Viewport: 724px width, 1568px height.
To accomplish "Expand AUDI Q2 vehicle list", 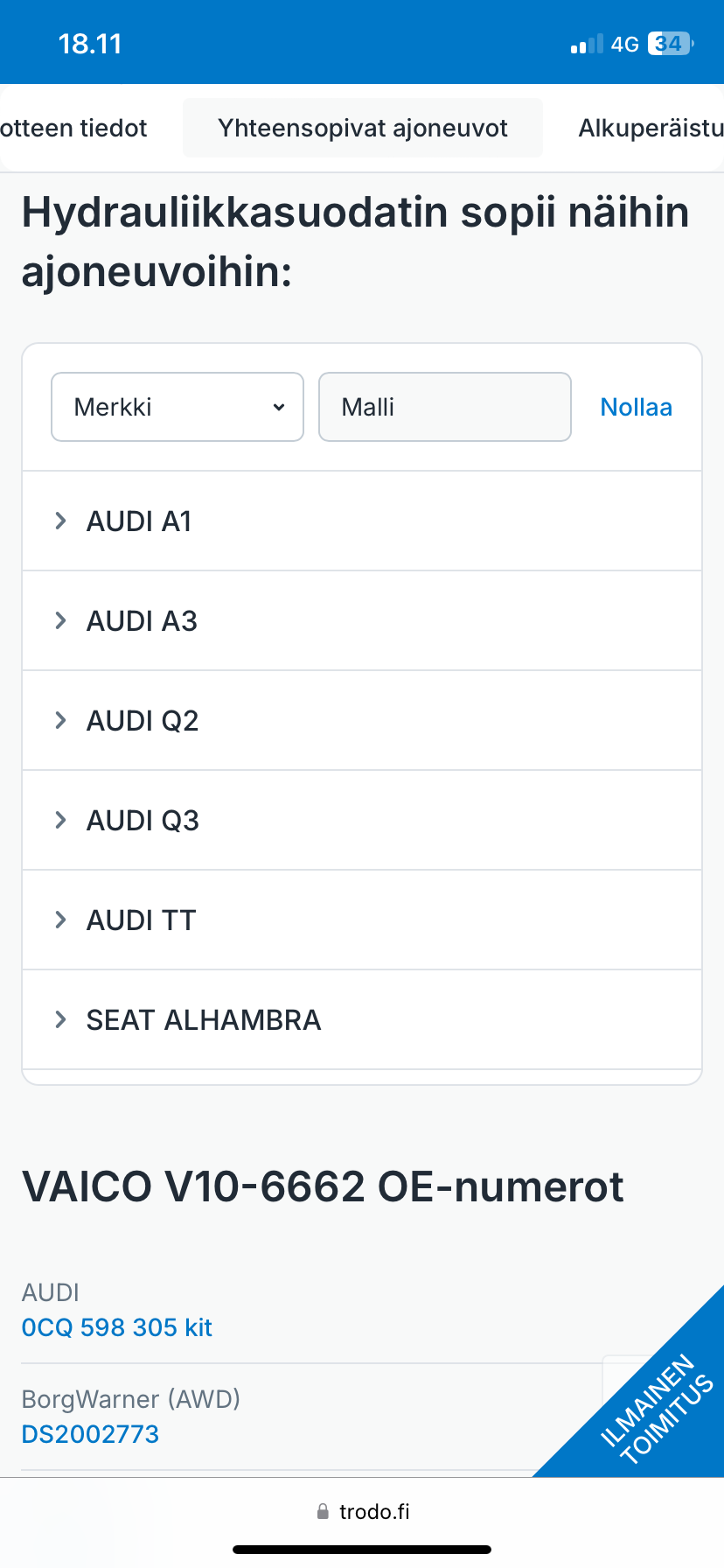I will [143, 721].
